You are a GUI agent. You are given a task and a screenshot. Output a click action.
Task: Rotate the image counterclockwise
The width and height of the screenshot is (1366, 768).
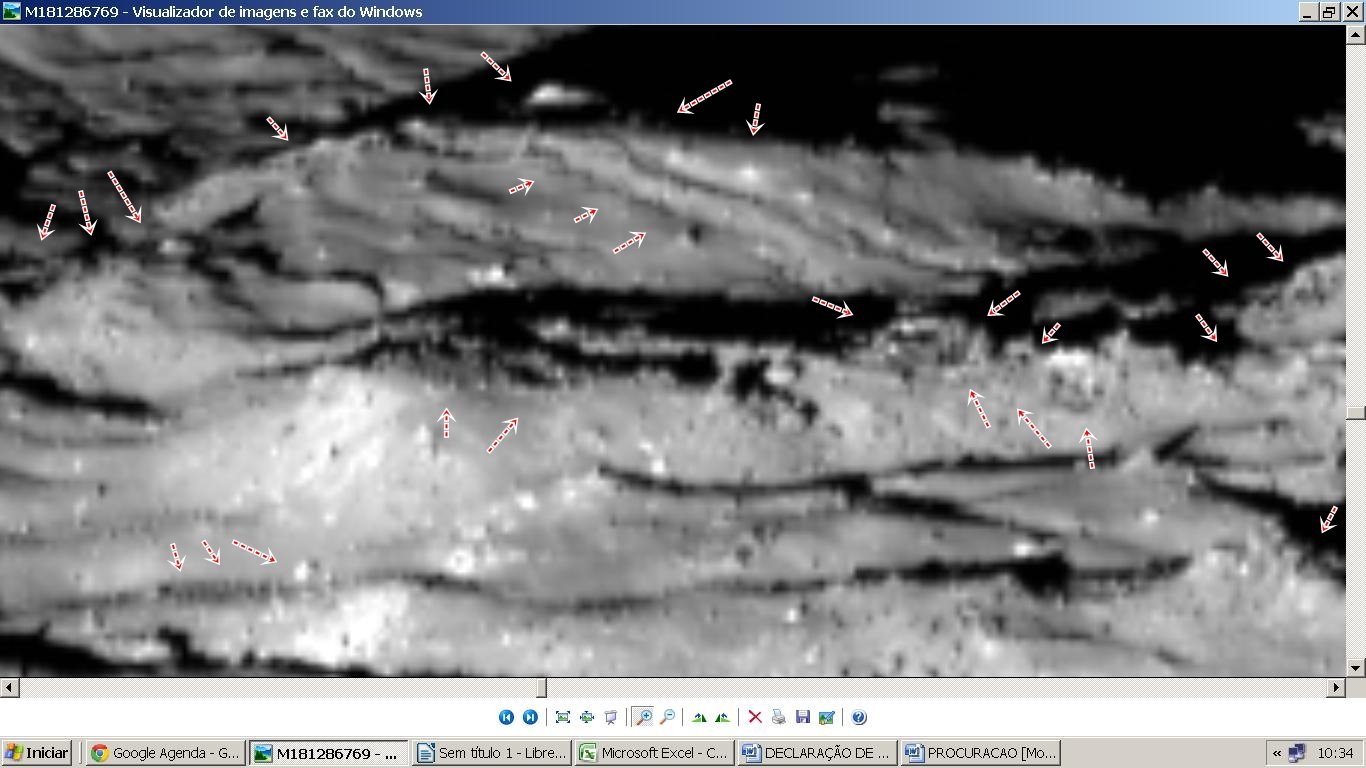tap(722, 717)
